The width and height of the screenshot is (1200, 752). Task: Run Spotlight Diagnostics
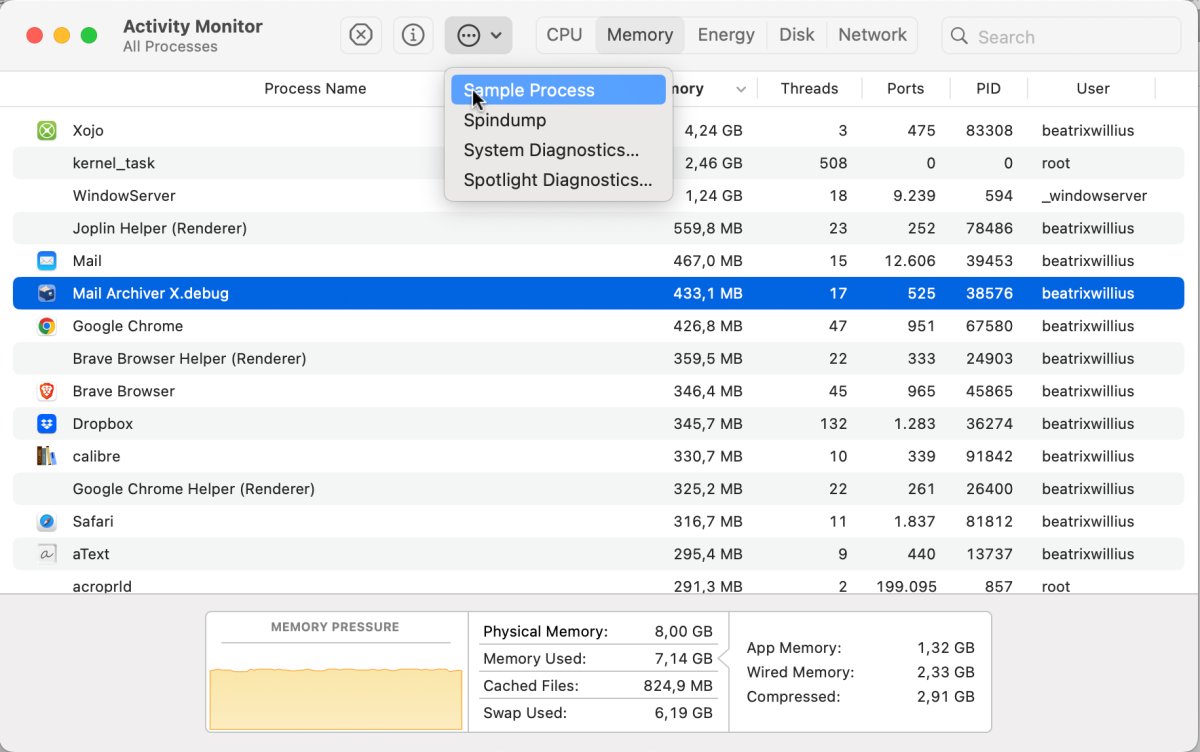click(560, 180)
